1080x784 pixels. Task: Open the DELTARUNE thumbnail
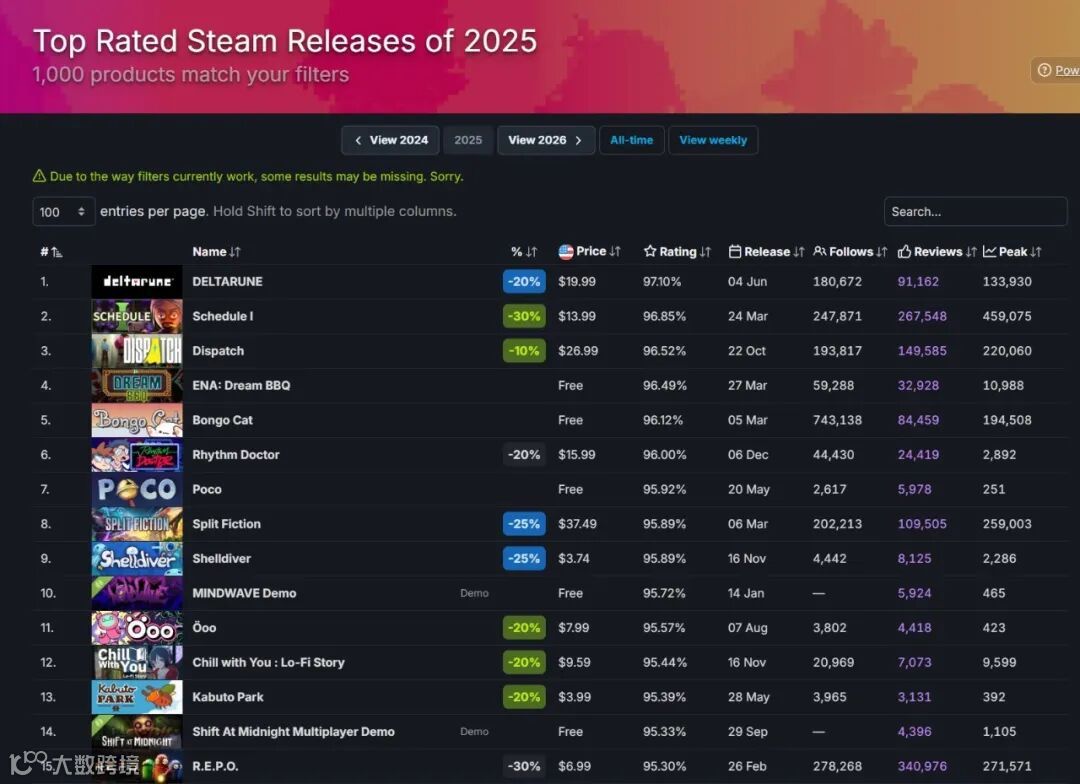coord(137,282)
